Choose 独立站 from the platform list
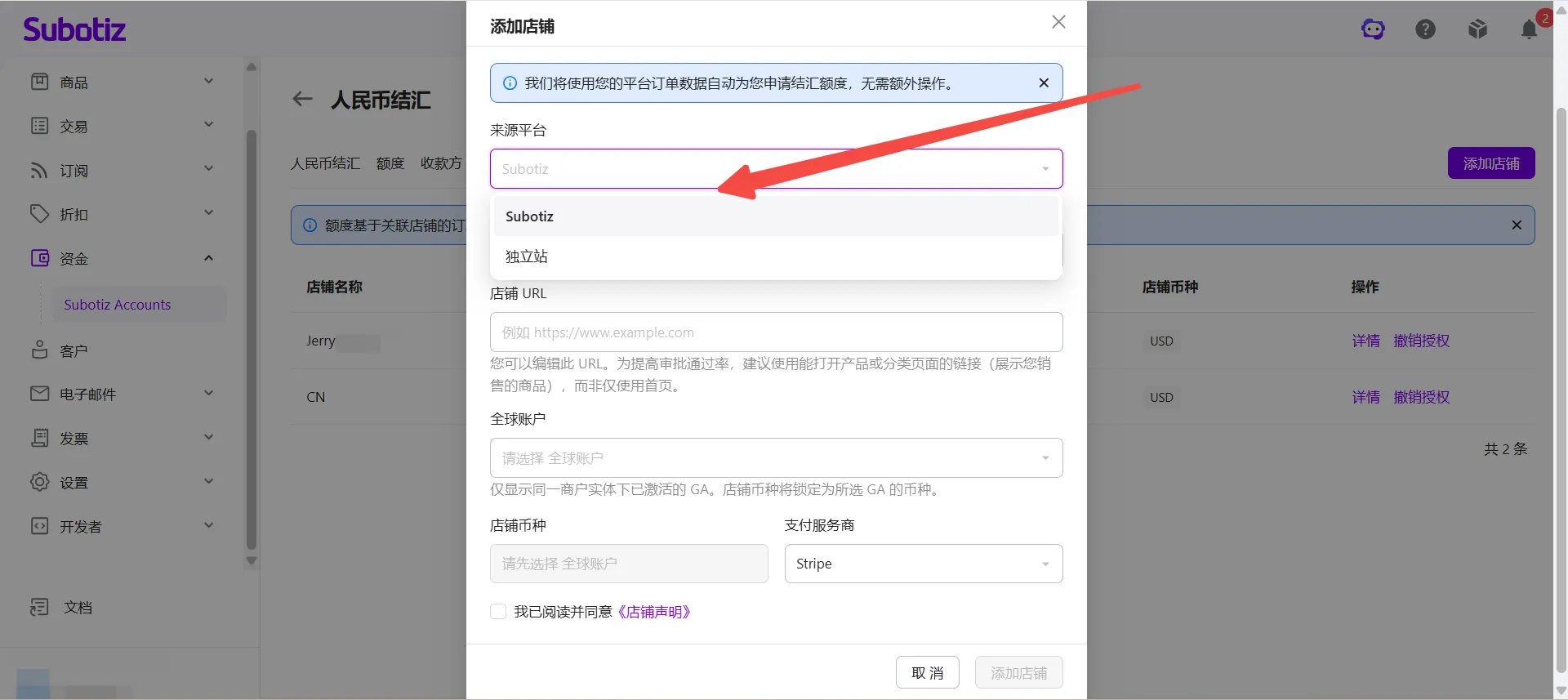Viewport: 1568px width, 700px height. (776, 256)
